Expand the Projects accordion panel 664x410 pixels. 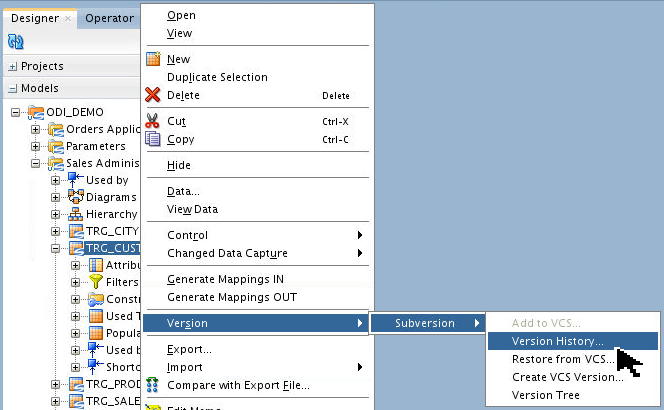coord(12,66)
